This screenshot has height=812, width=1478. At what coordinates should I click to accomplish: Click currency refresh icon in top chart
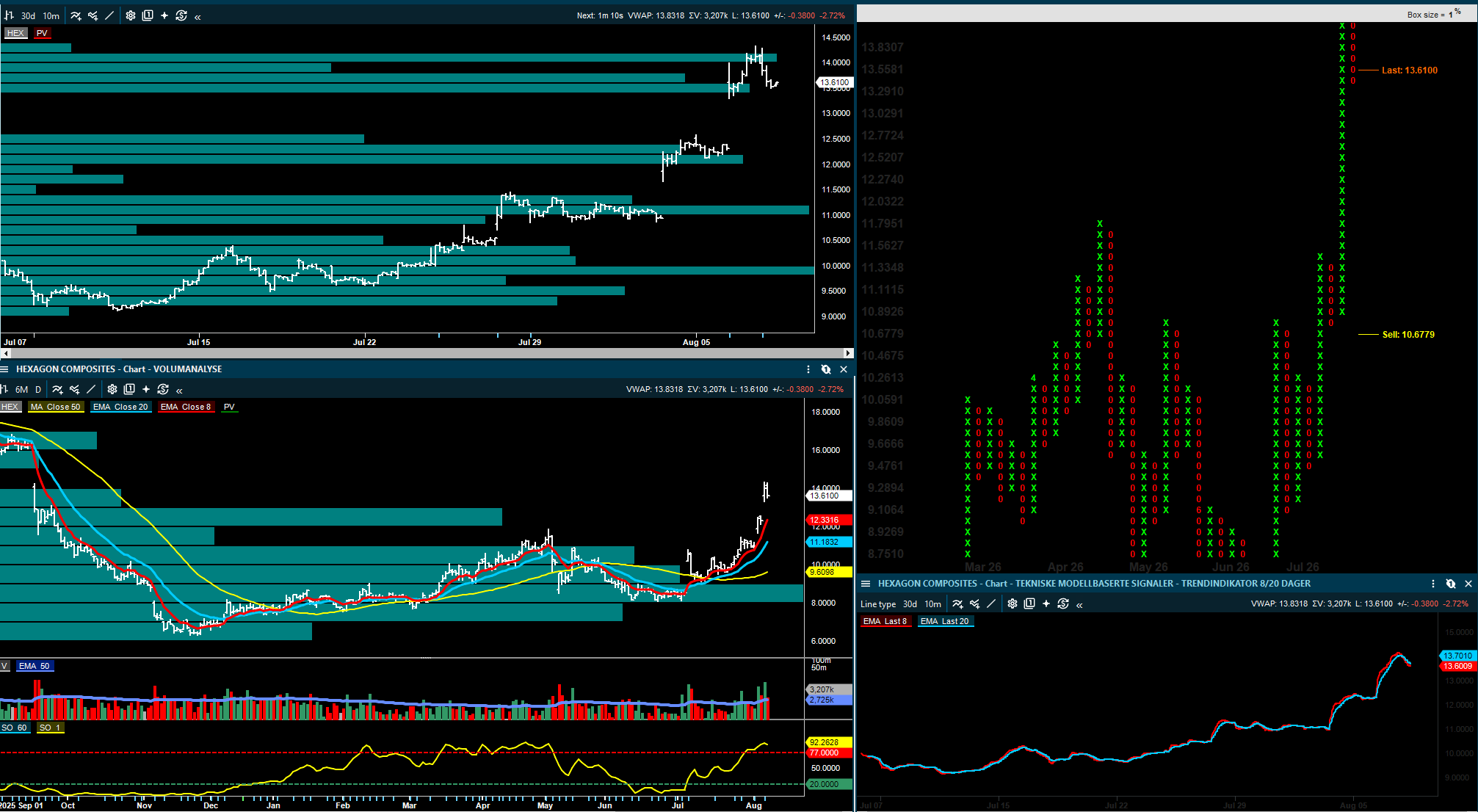pyautogui.click(x=181, y=15)
